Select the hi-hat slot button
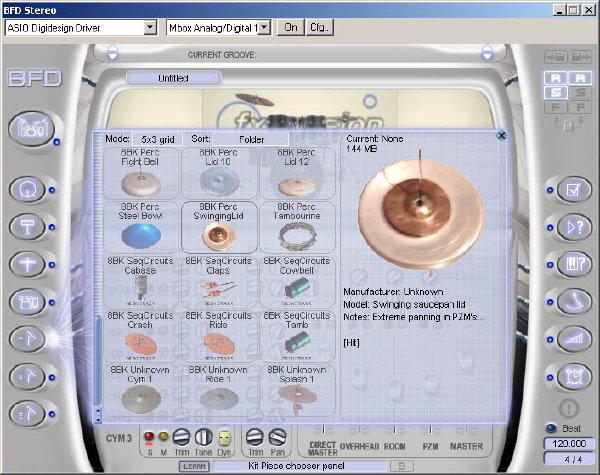This screenshot has height=475, width=600. pos(28,264)
